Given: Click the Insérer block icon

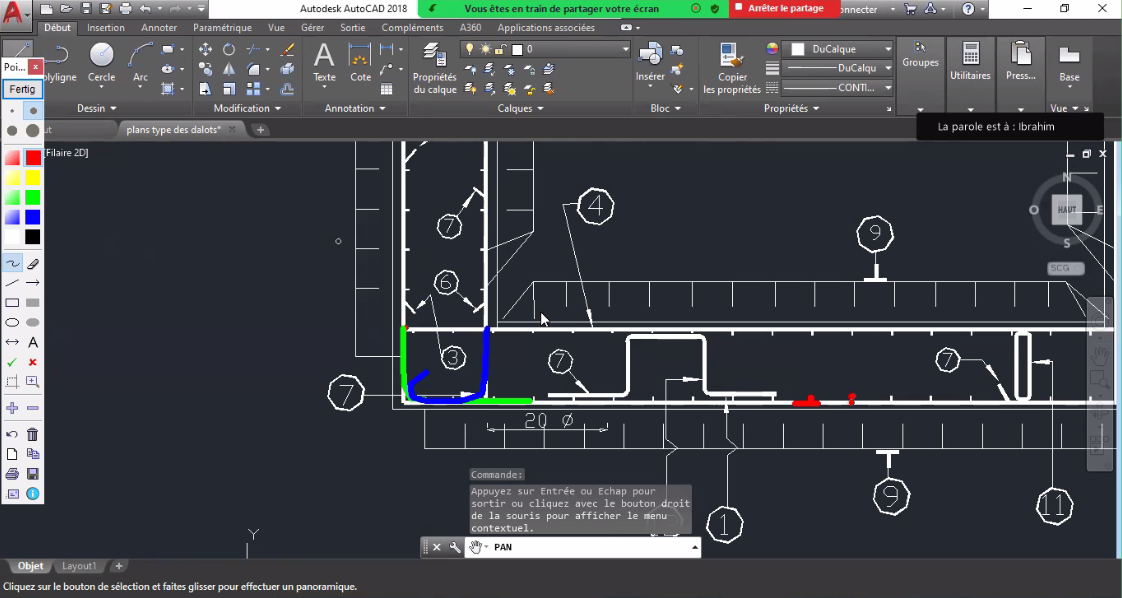Looking at the screenshot, I should (x=650, y=62).
